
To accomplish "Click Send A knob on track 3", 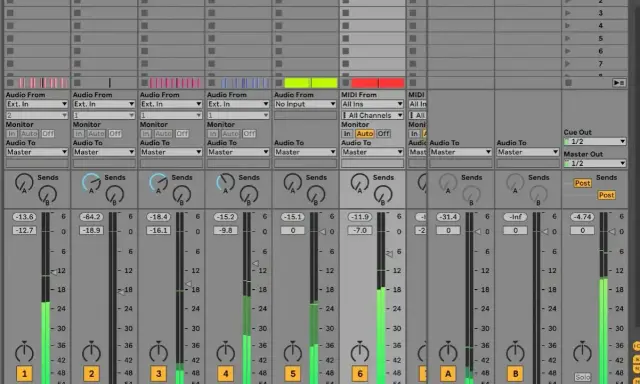I will click(x=158, y=182).
